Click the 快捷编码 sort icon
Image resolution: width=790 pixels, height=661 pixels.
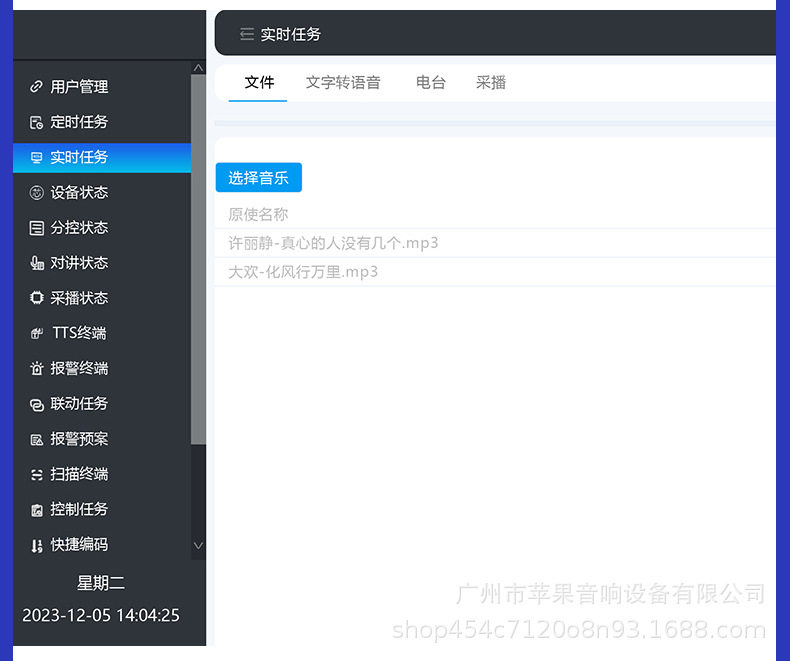pyautogui.click(x=36, y=545)
